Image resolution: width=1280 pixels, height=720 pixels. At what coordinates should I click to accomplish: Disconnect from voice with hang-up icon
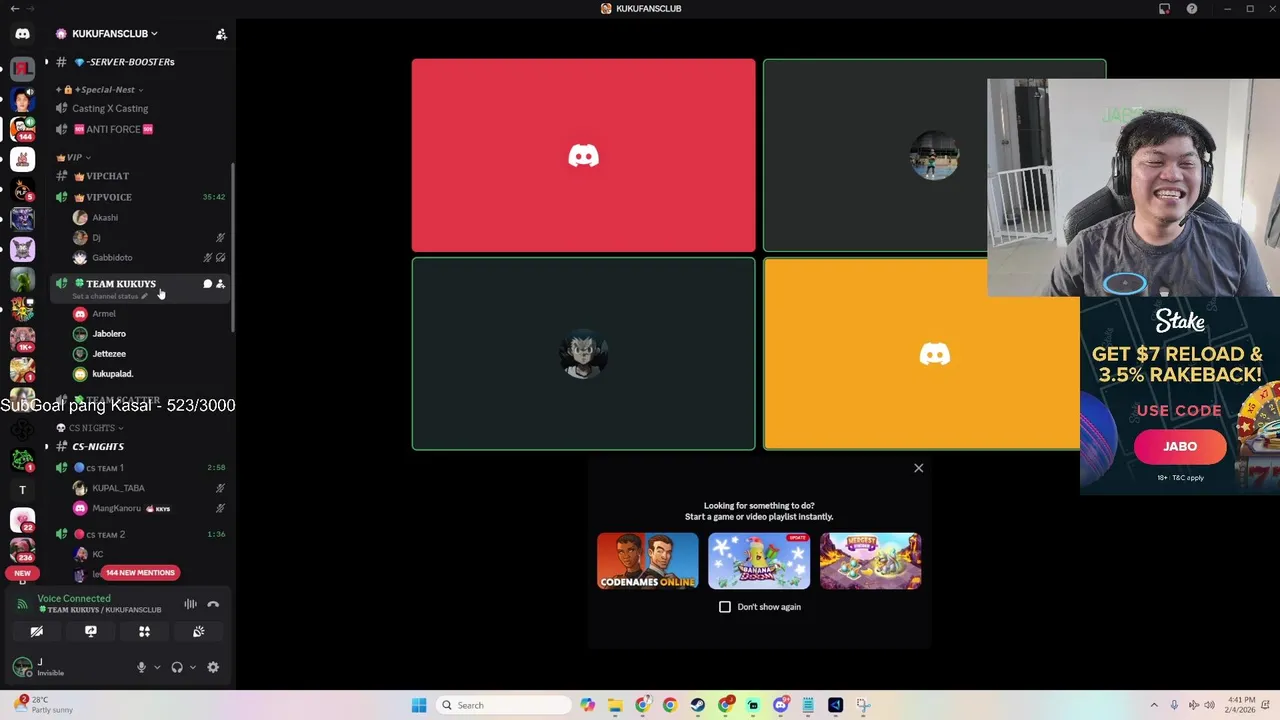[x=213, y=604]
